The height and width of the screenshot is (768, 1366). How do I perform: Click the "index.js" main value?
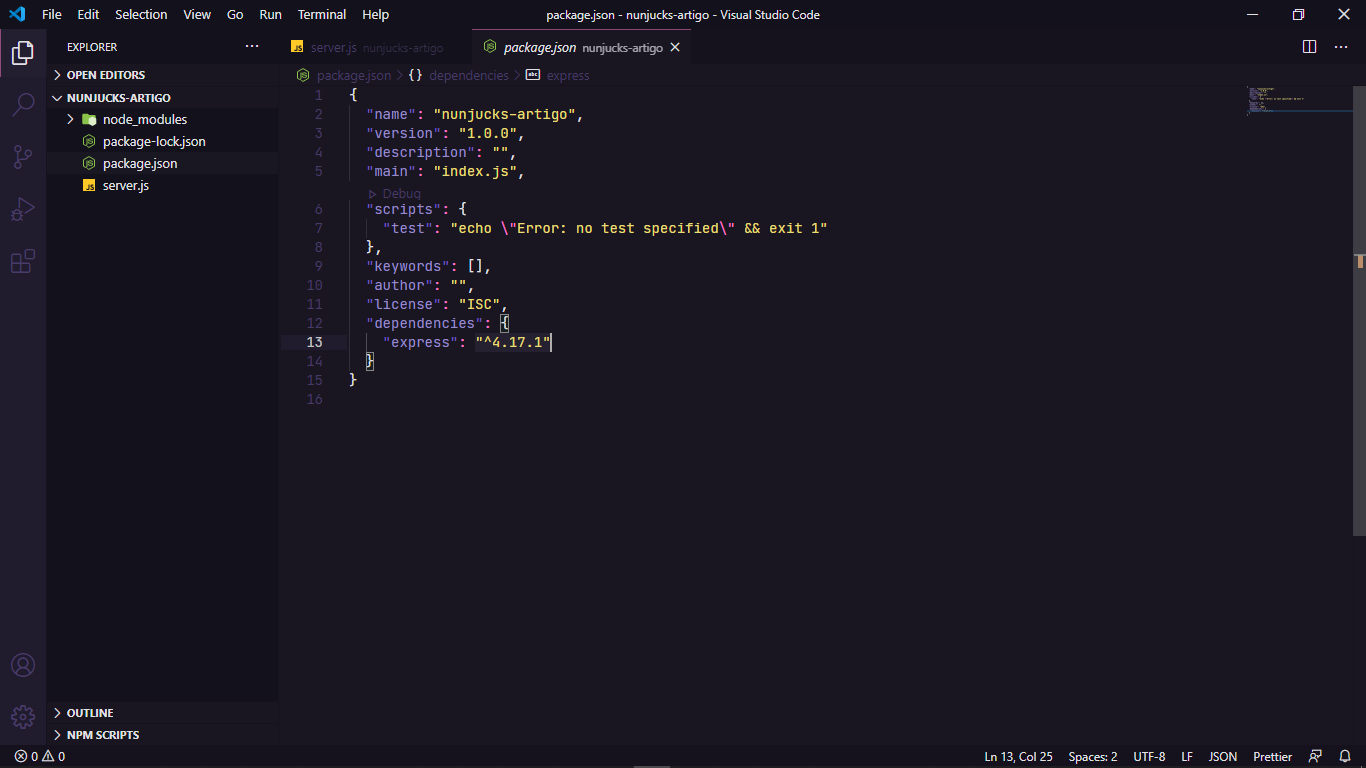pyautogui.click(x=475, y=171)
